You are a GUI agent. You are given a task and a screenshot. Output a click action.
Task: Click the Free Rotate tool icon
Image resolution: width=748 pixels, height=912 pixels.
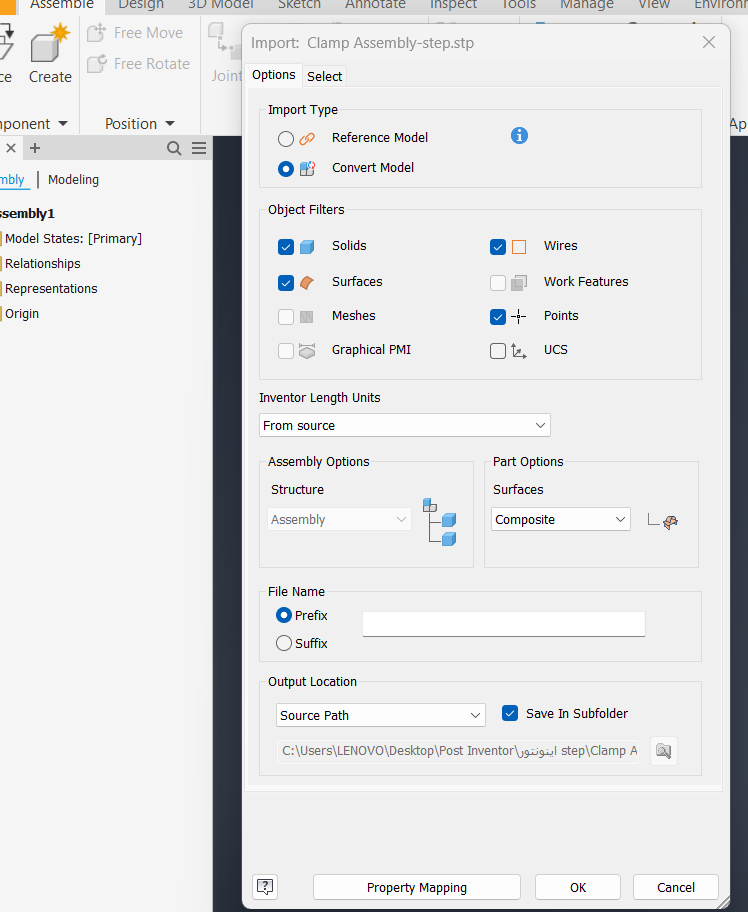(x=97, y=63)
